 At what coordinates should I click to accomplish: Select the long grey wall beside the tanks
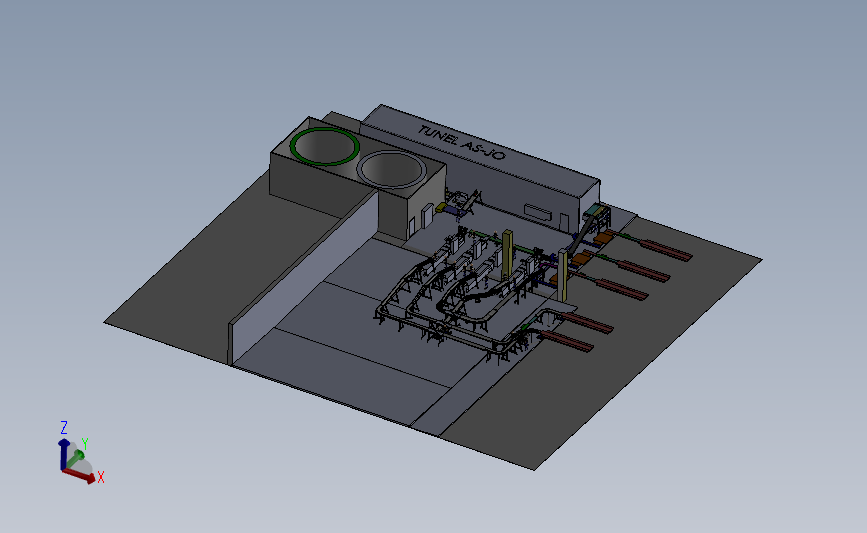304,278
